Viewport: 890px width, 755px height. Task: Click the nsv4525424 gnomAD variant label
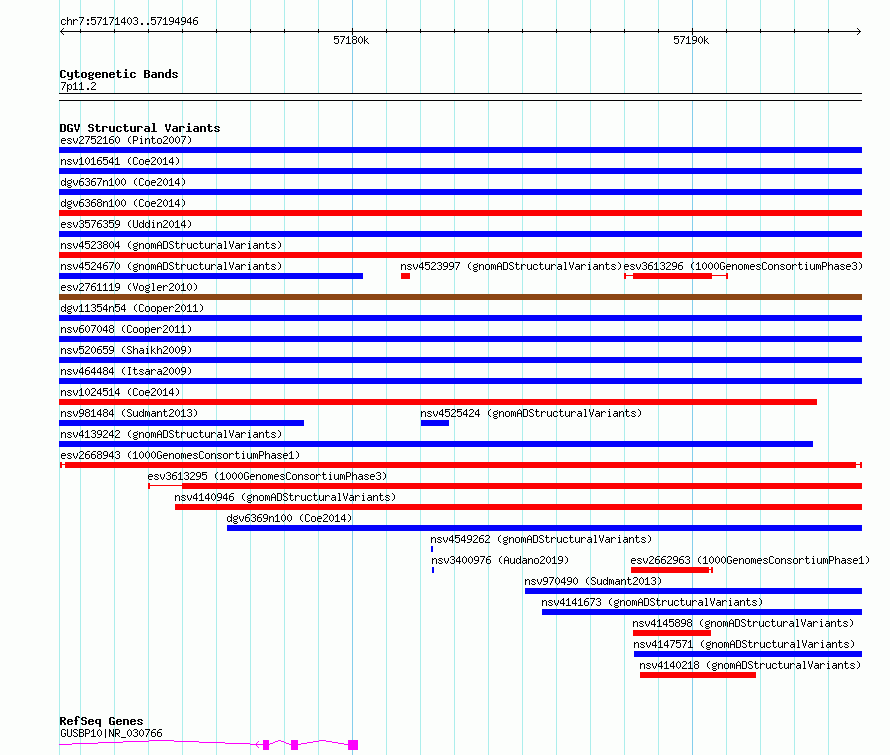(531, 413)
